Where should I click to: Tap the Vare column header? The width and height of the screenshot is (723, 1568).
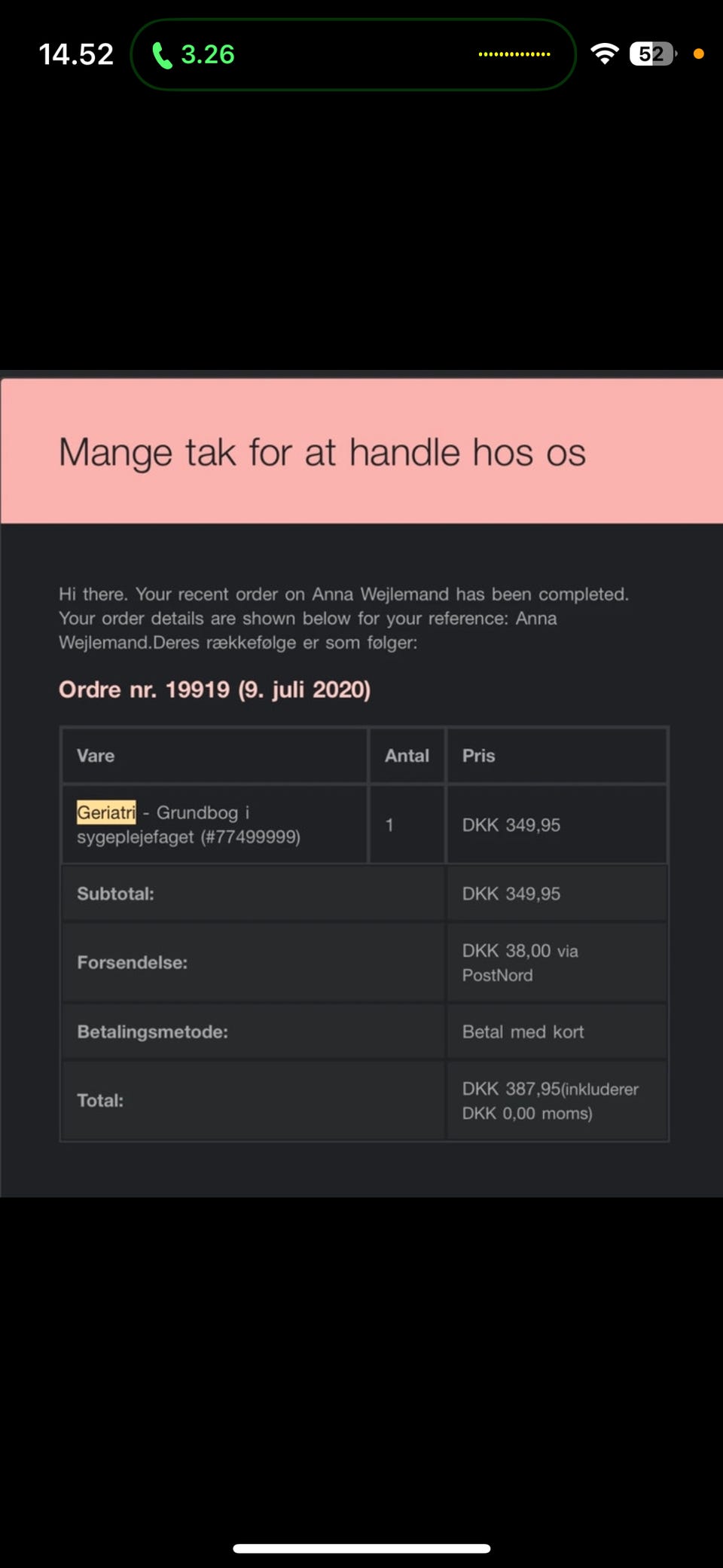[96, 756]
